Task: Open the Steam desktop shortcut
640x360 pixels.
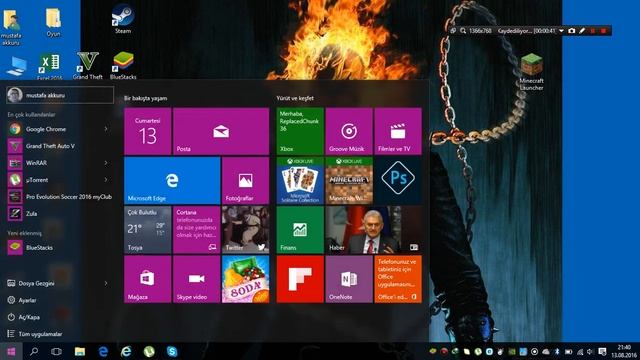Action: point(123,19)
